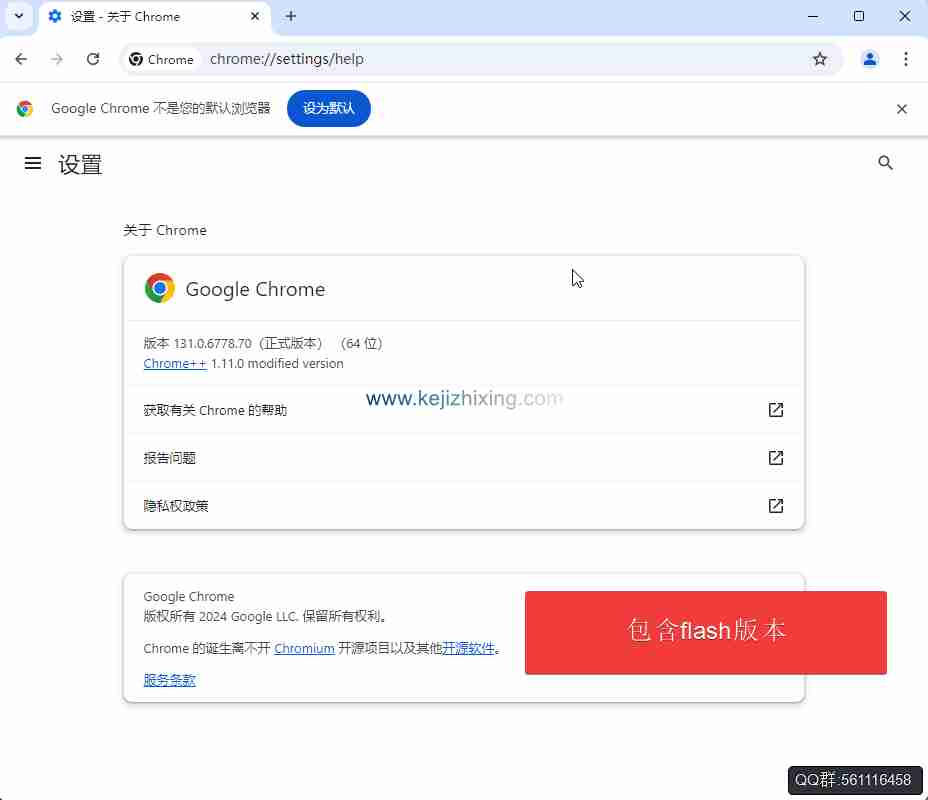
Task: Open the profile avatar icon
Action: click(869, 59)
